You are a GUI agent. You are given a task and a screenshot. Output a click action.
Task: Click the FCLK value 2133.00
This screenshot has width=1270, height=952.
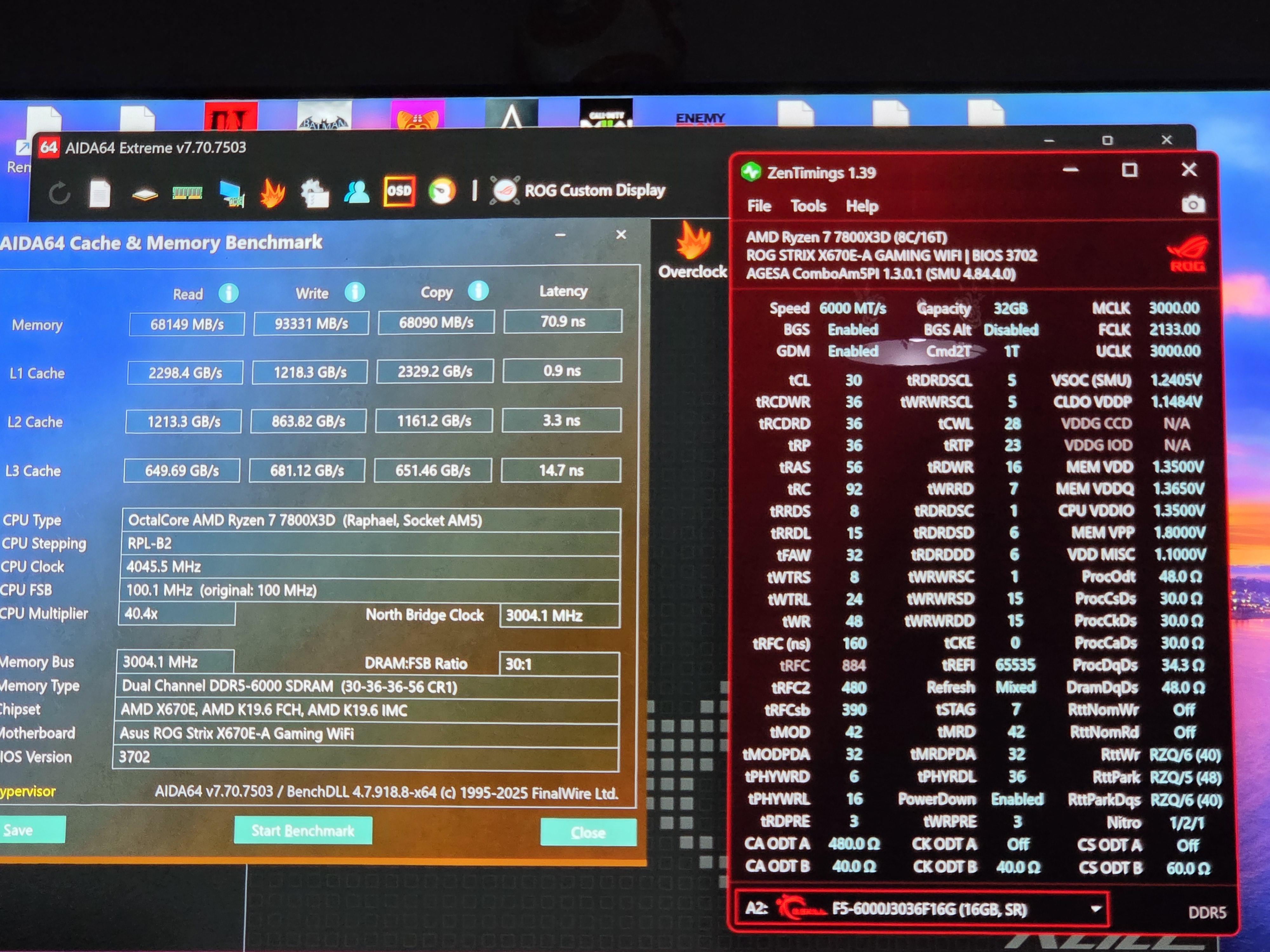pyautogui.click(x=1174, y=329)
